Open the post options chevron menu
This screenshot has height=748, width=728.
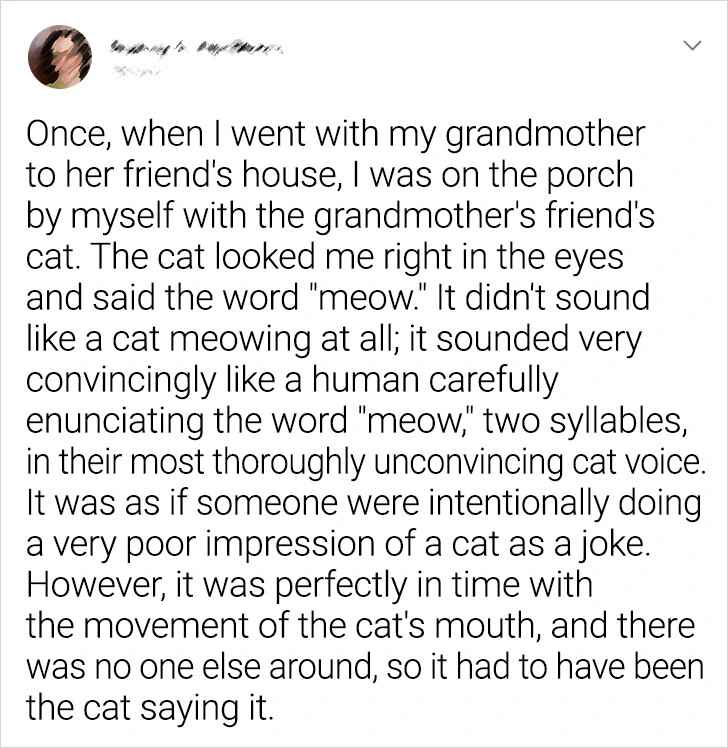(689, 46)
